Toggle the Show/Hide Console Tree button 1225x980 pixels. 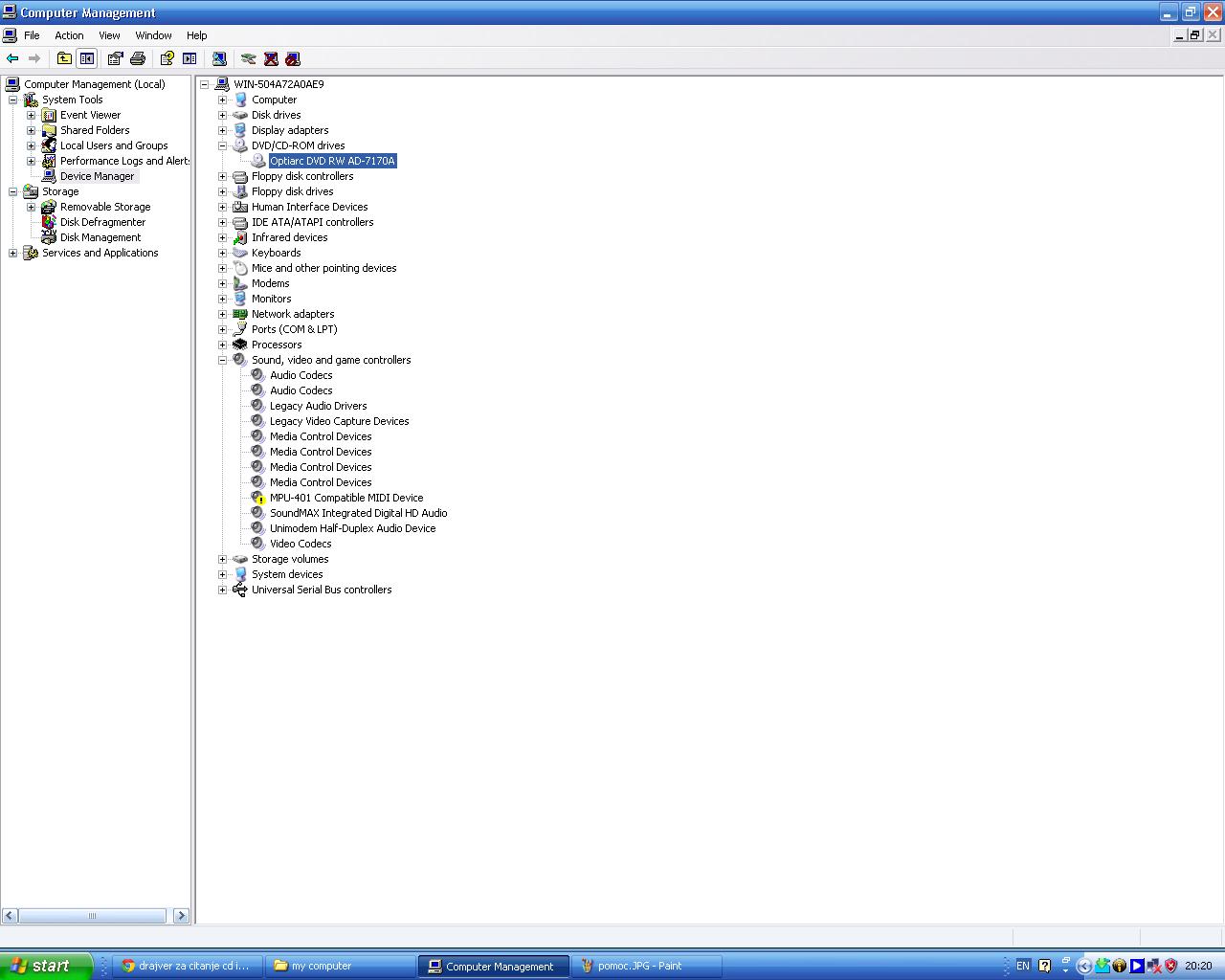click(87, 58)
